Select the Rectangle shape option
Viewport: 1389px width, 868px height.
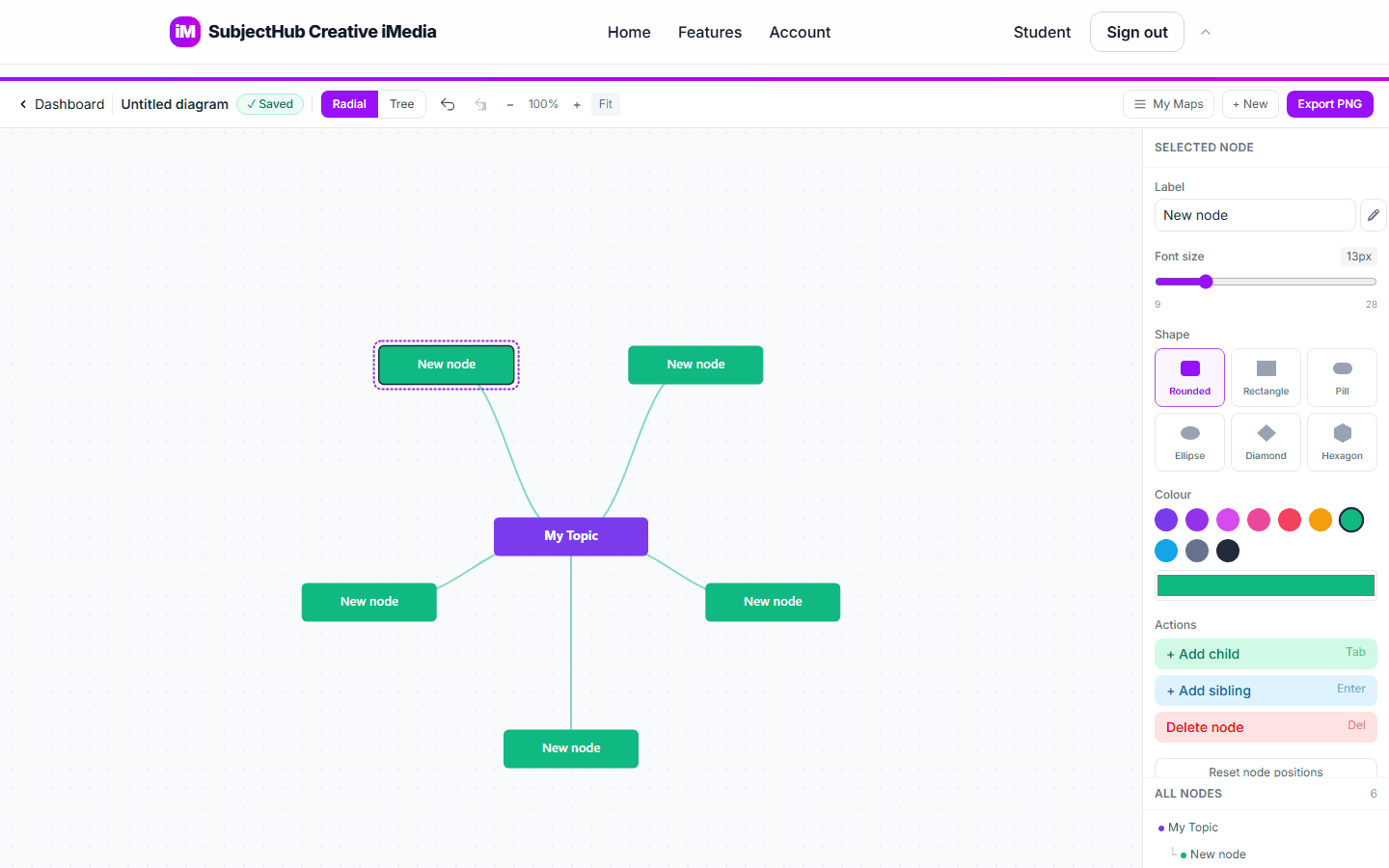pyautogui.click(x=1266, y=377)
